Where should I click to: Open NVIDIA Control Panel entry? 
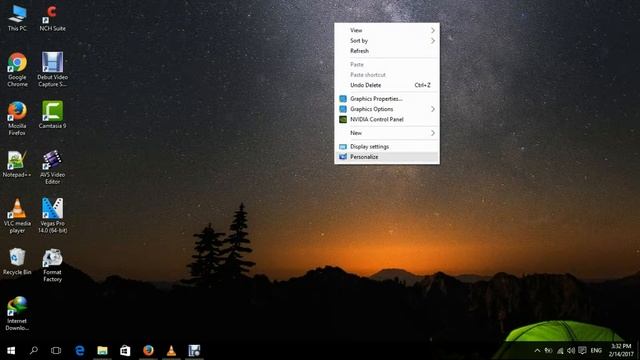point(387,120)
